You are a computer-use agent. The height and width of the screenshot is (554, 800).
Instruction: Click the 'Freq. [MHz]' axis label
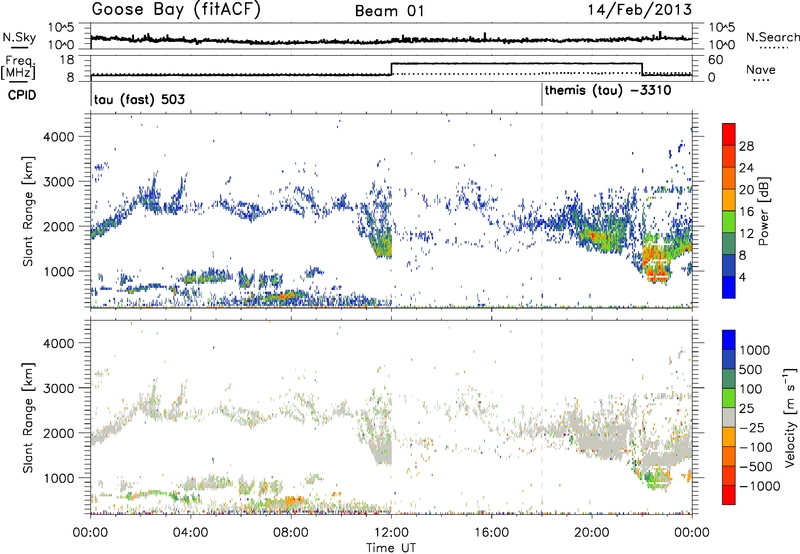[18, 68]
